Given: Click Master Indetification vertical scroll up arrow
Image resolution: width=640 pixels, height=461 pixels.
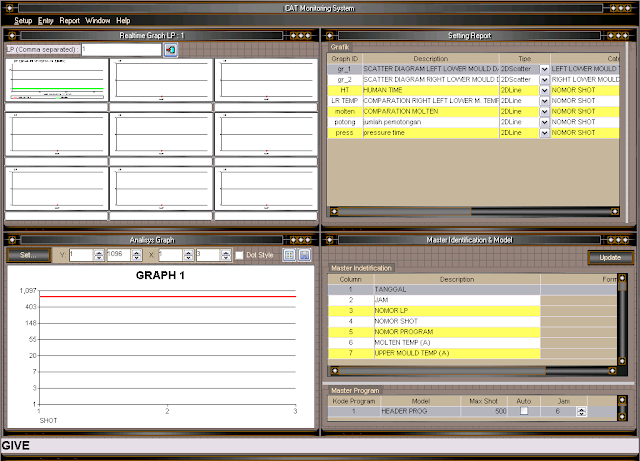Looking at the screenshot, I should 622,278.
